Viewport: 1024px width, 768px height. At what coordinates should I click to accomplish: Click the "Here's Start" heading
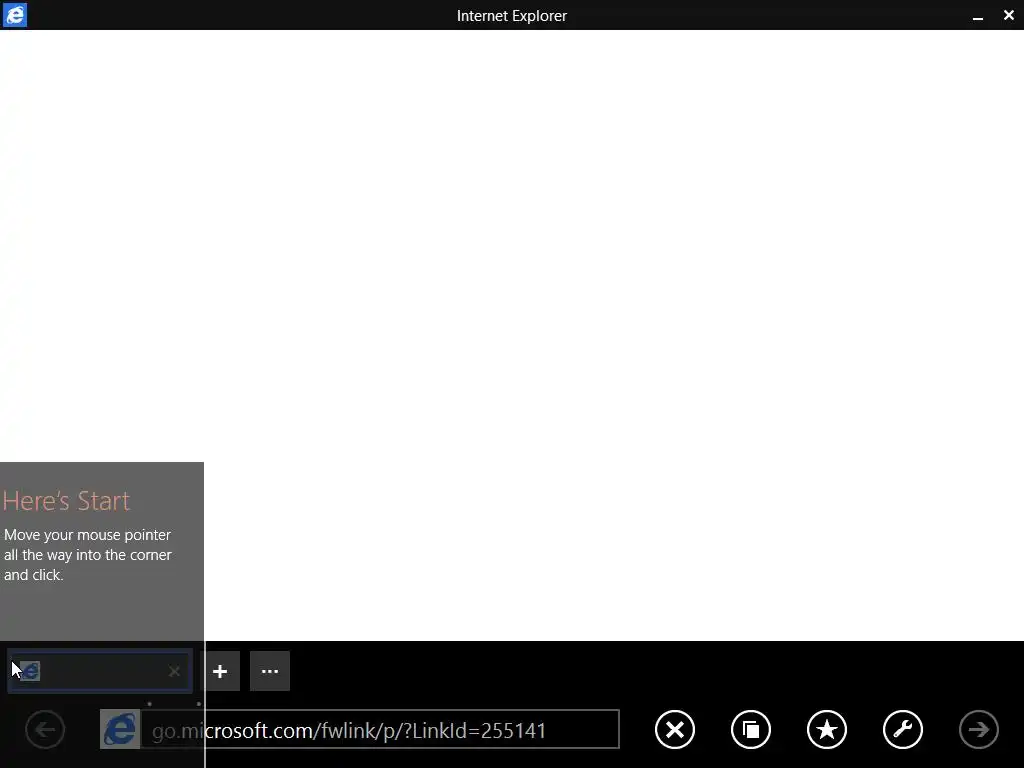(67, 501)
